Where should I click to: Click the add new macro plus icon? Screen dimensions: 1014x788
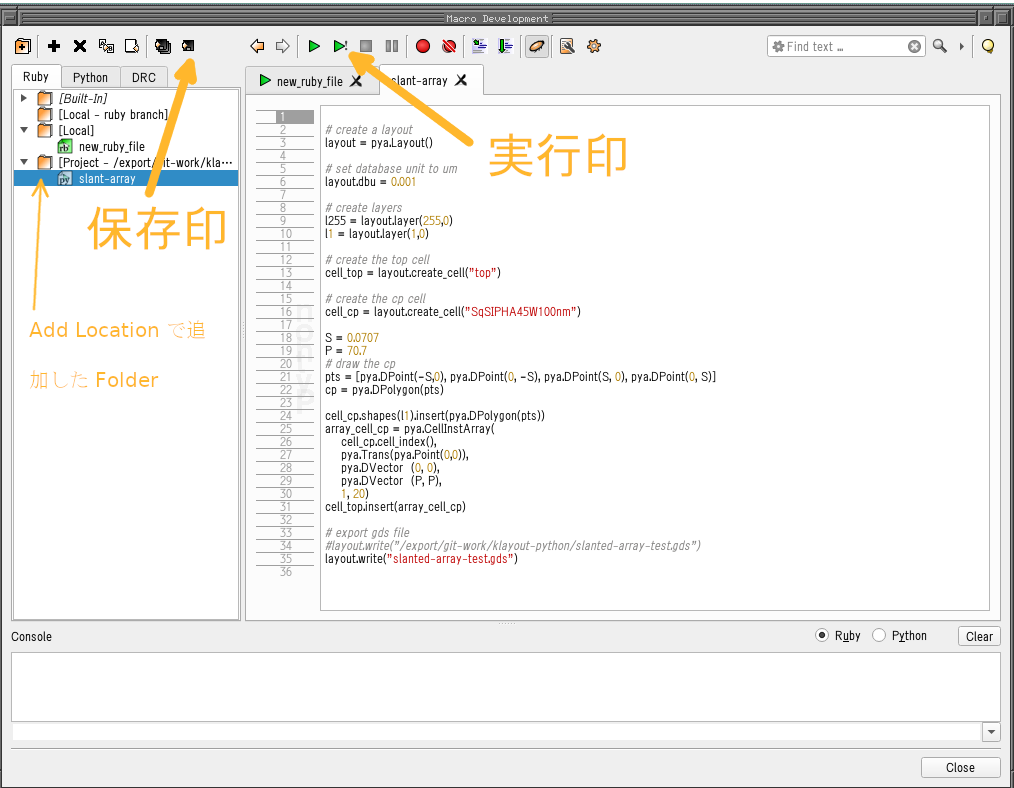54,46
